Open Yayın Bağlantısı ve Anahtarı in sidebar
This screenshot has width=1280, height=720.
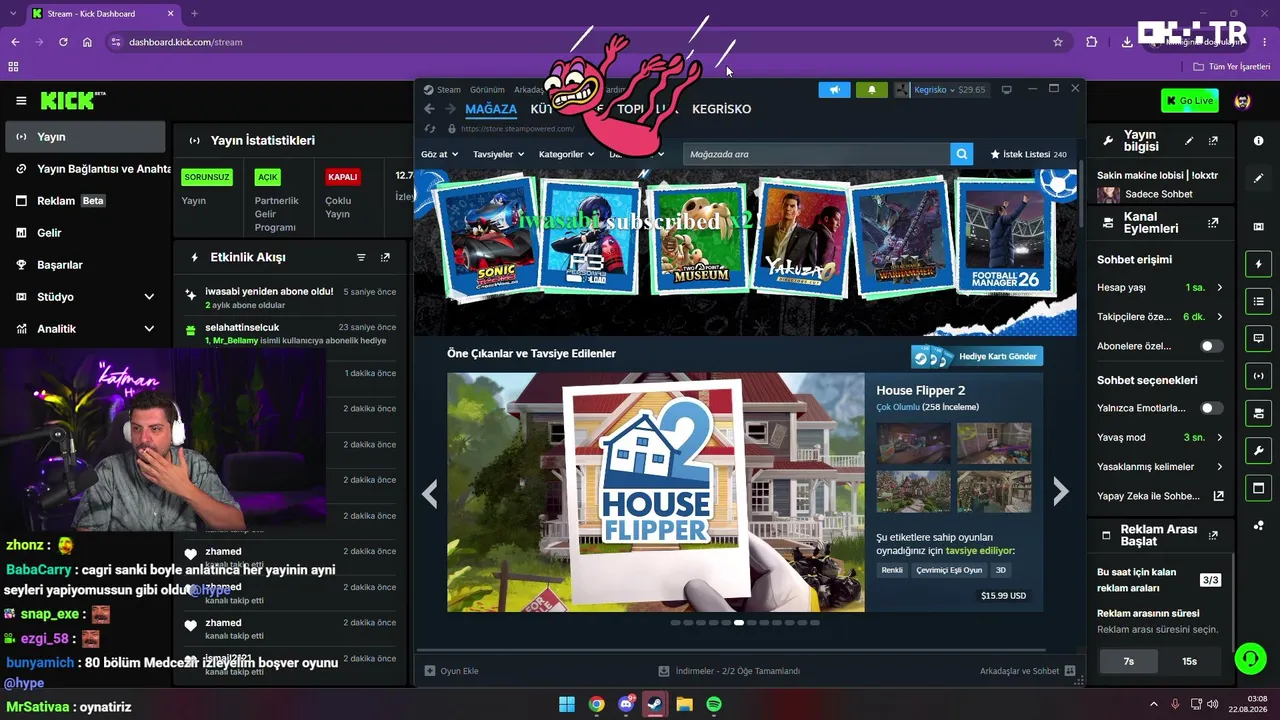click(86, 169)
